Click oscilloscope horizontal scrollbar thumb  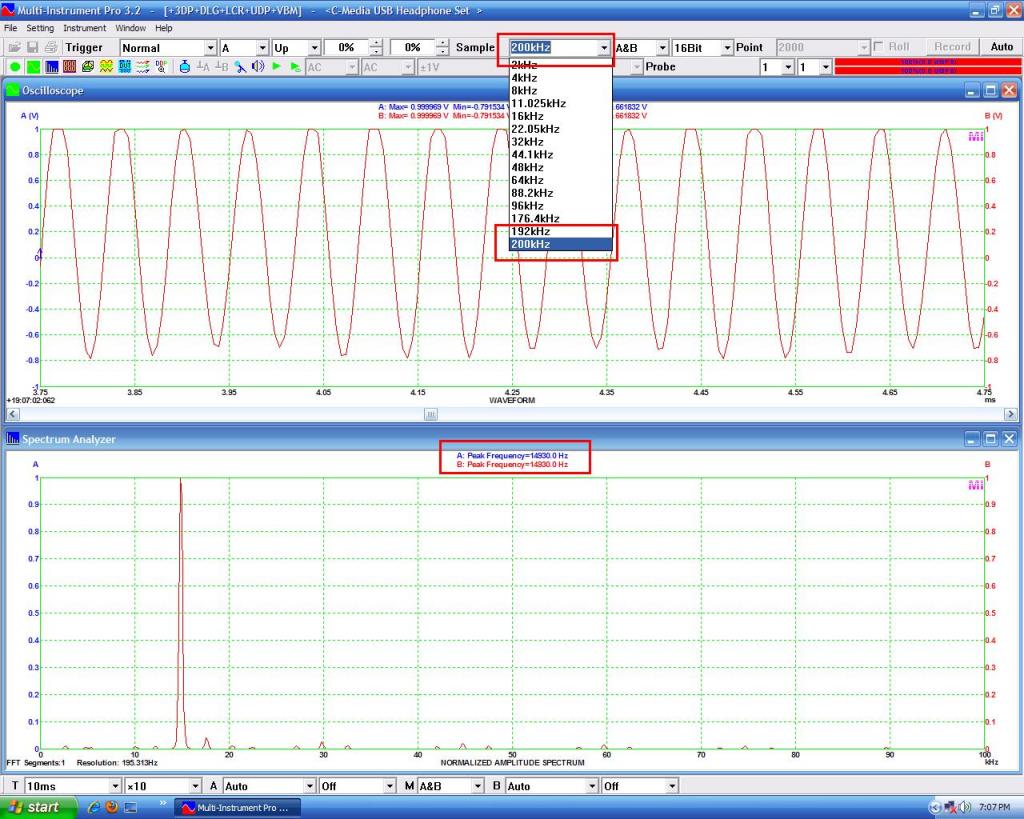coord(430,414)
